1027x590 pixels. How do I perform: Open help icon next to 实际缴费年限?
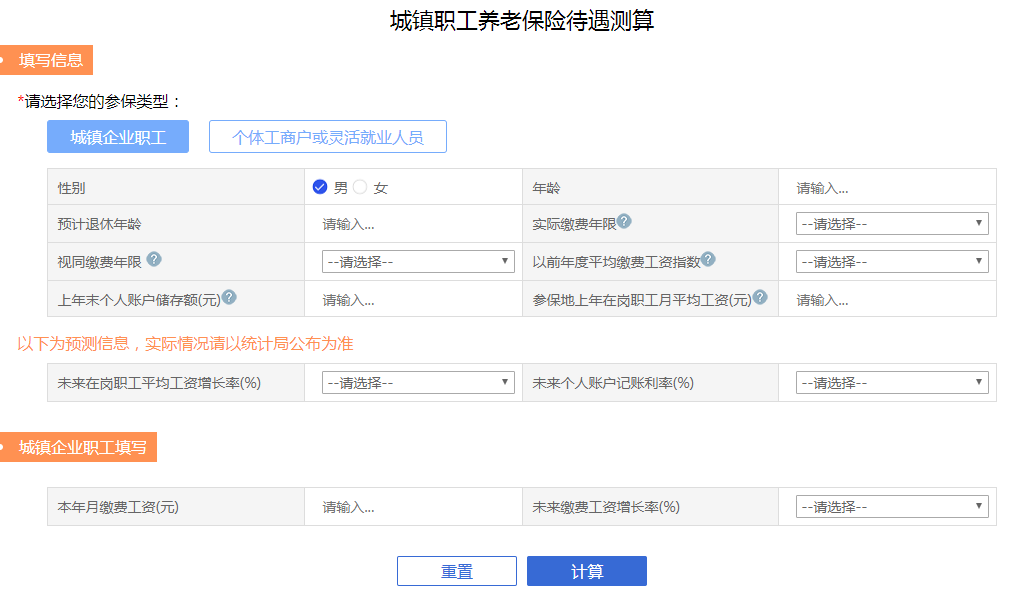click(624, 221)
